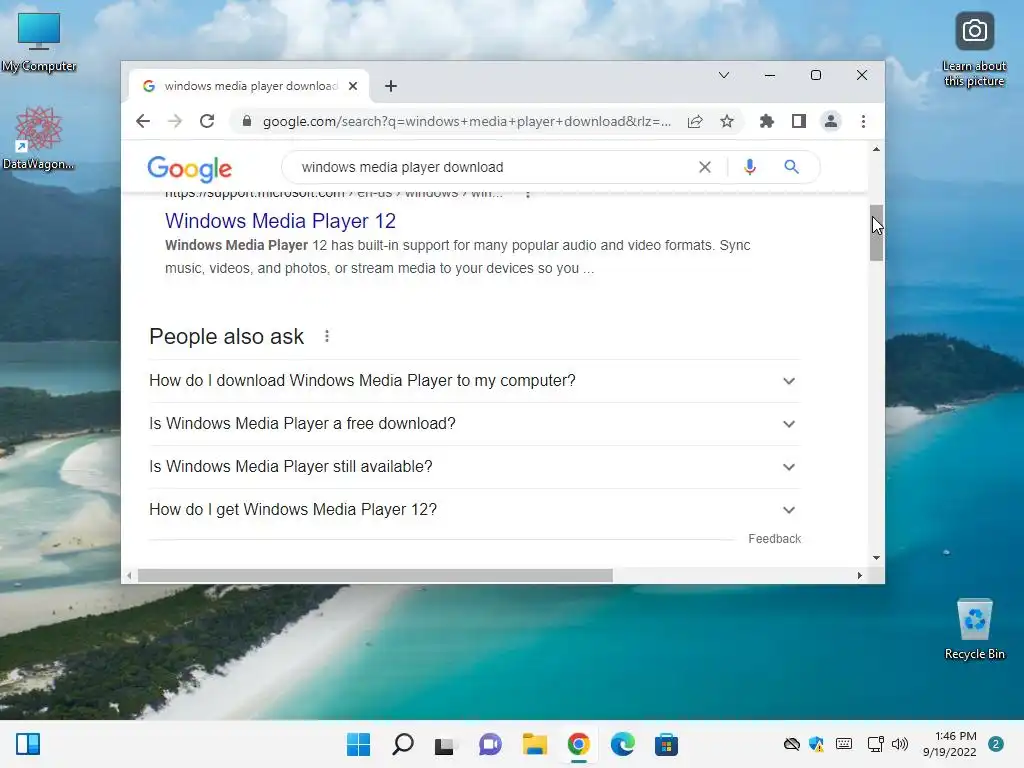Open new tab with plus button
The image size is (1024, 768).
pos(391,86)
